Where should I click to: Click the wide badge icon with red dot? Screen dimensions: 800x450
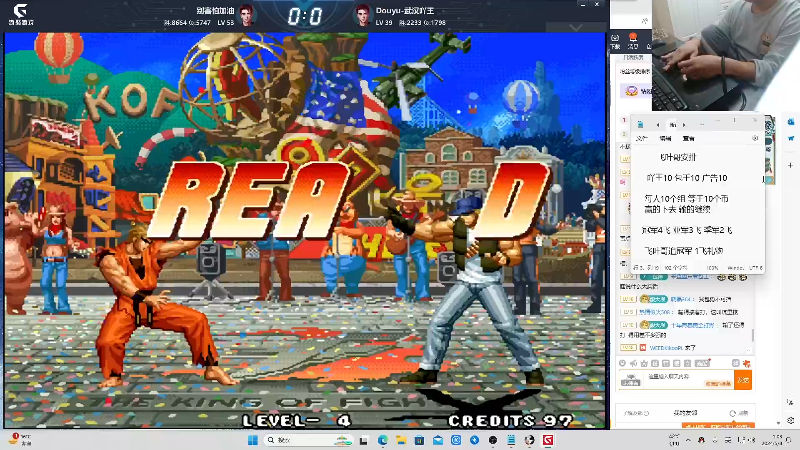[703, 363]
